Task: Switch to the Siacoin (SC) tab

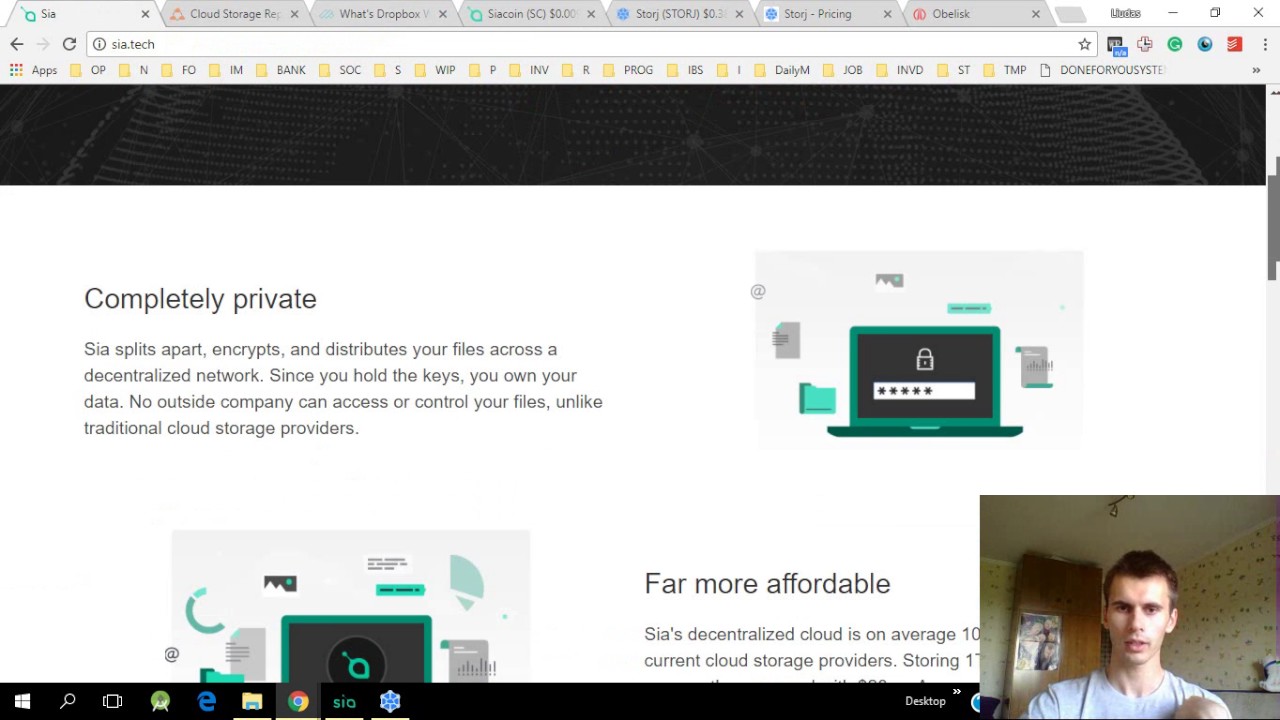Action: click(x=530, y=14)
